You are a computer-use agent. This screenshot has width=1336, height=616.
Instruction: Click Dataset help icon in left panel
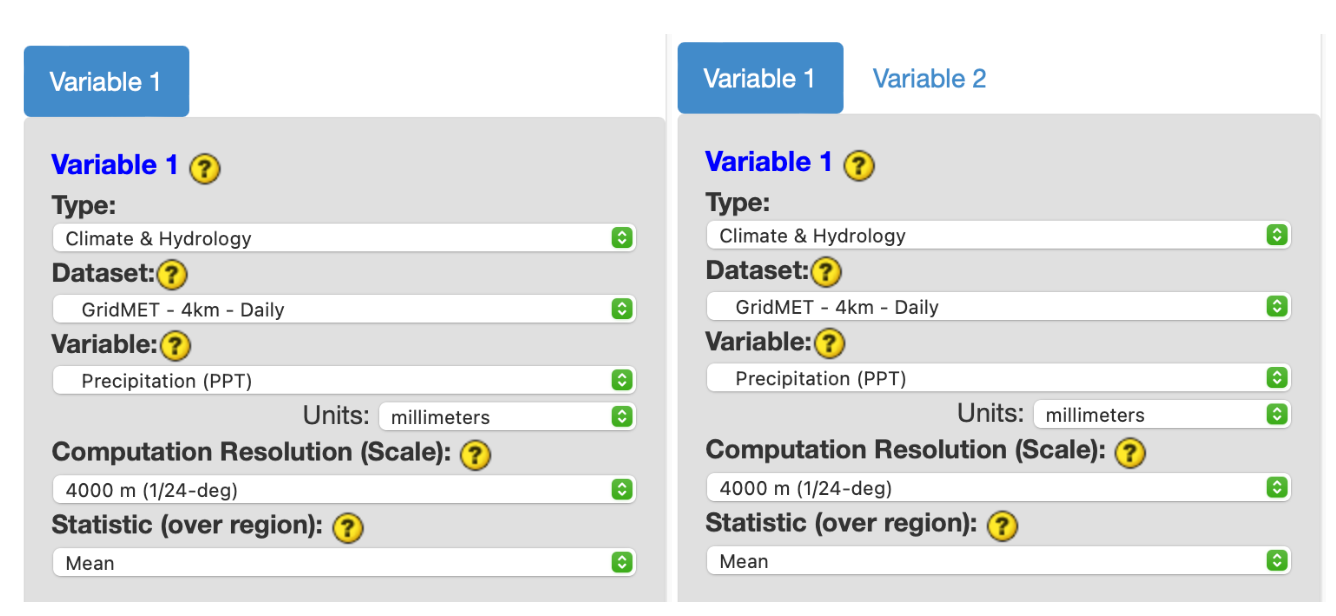pos(172,274)
